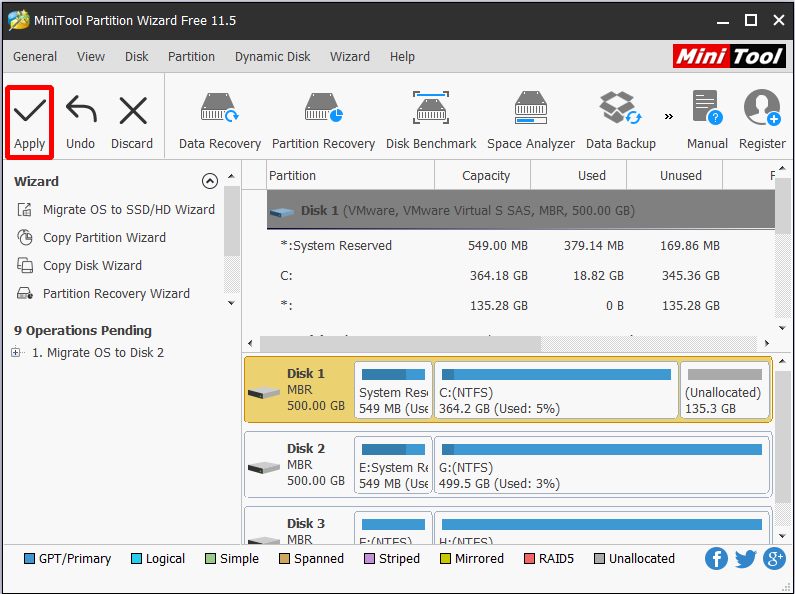Select Disk 3 in the disk map
Image resolution: width=795 pixels, height=594 pixels.
299,526
